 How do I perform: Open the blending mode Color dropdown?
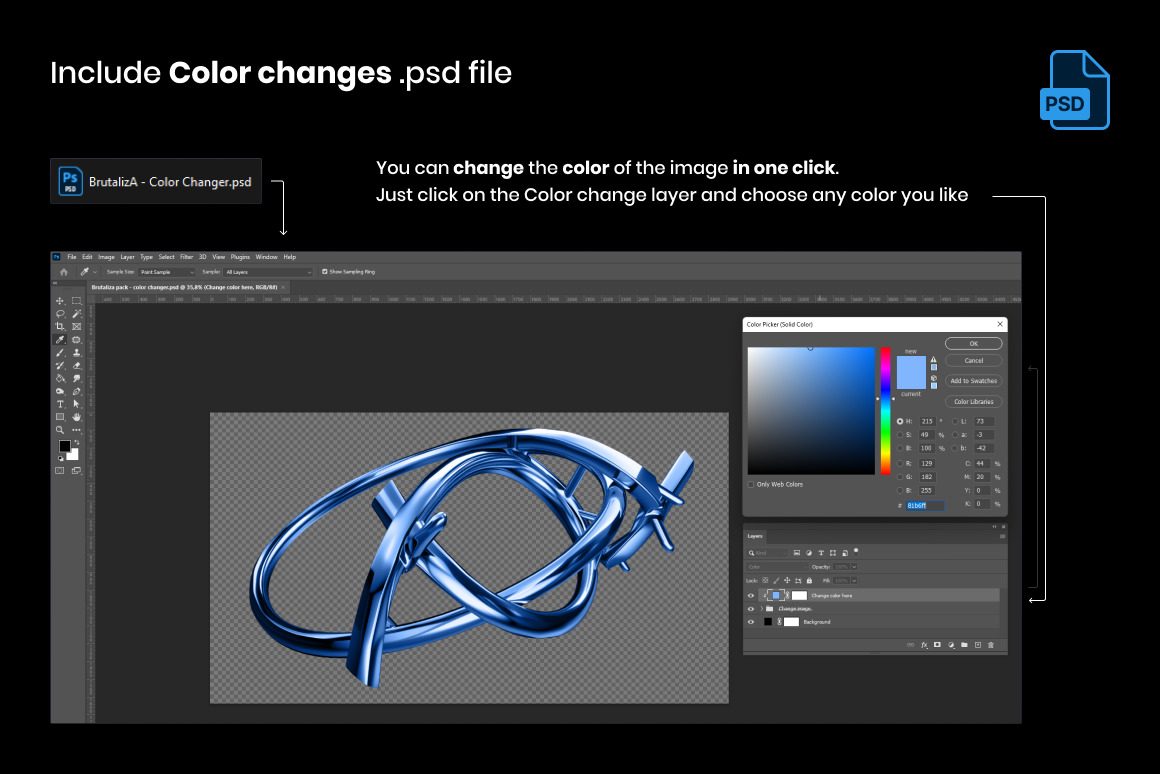(777, 567)
